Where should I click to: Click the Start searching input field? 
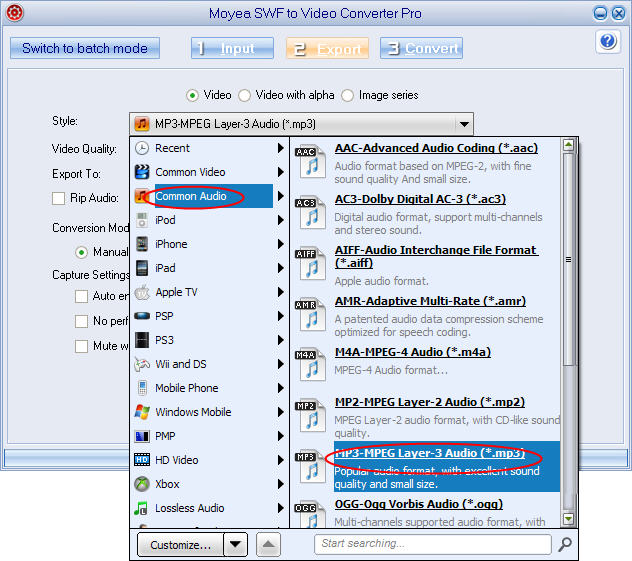click(x=433, y=544)
